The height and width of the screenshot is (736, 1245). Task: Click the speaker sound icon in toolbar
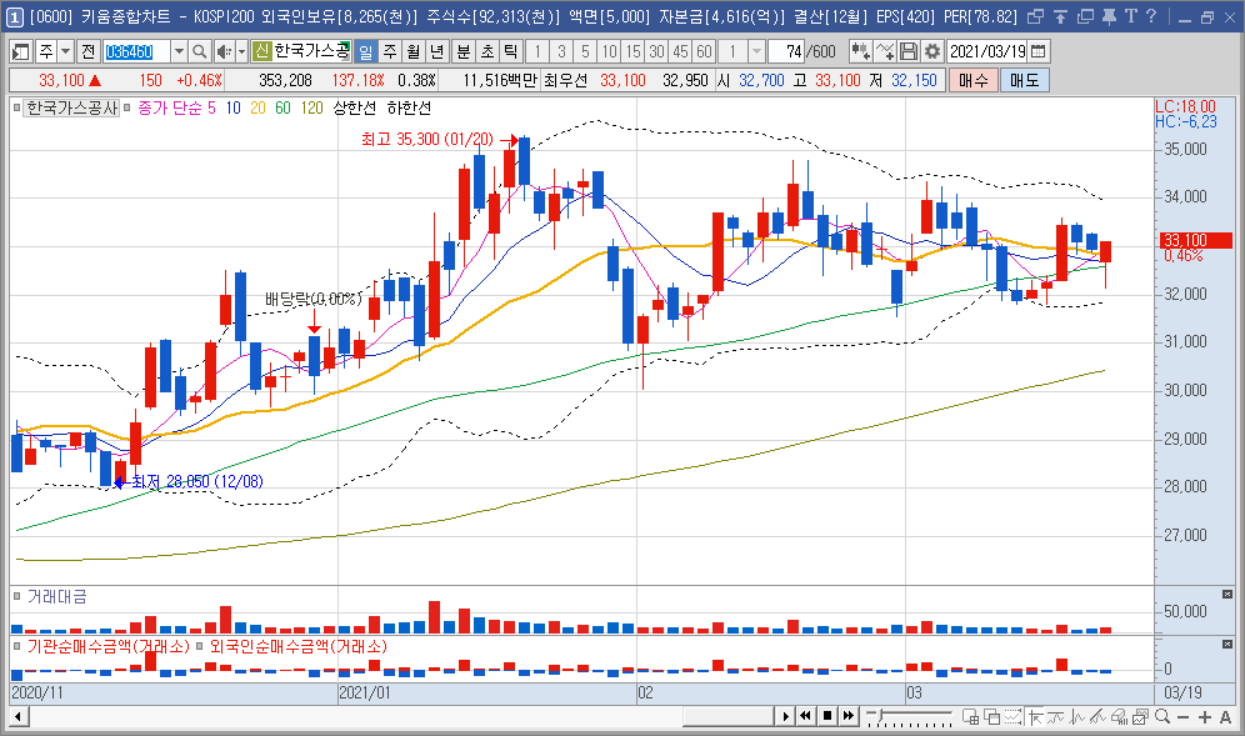tap(224, 52)
